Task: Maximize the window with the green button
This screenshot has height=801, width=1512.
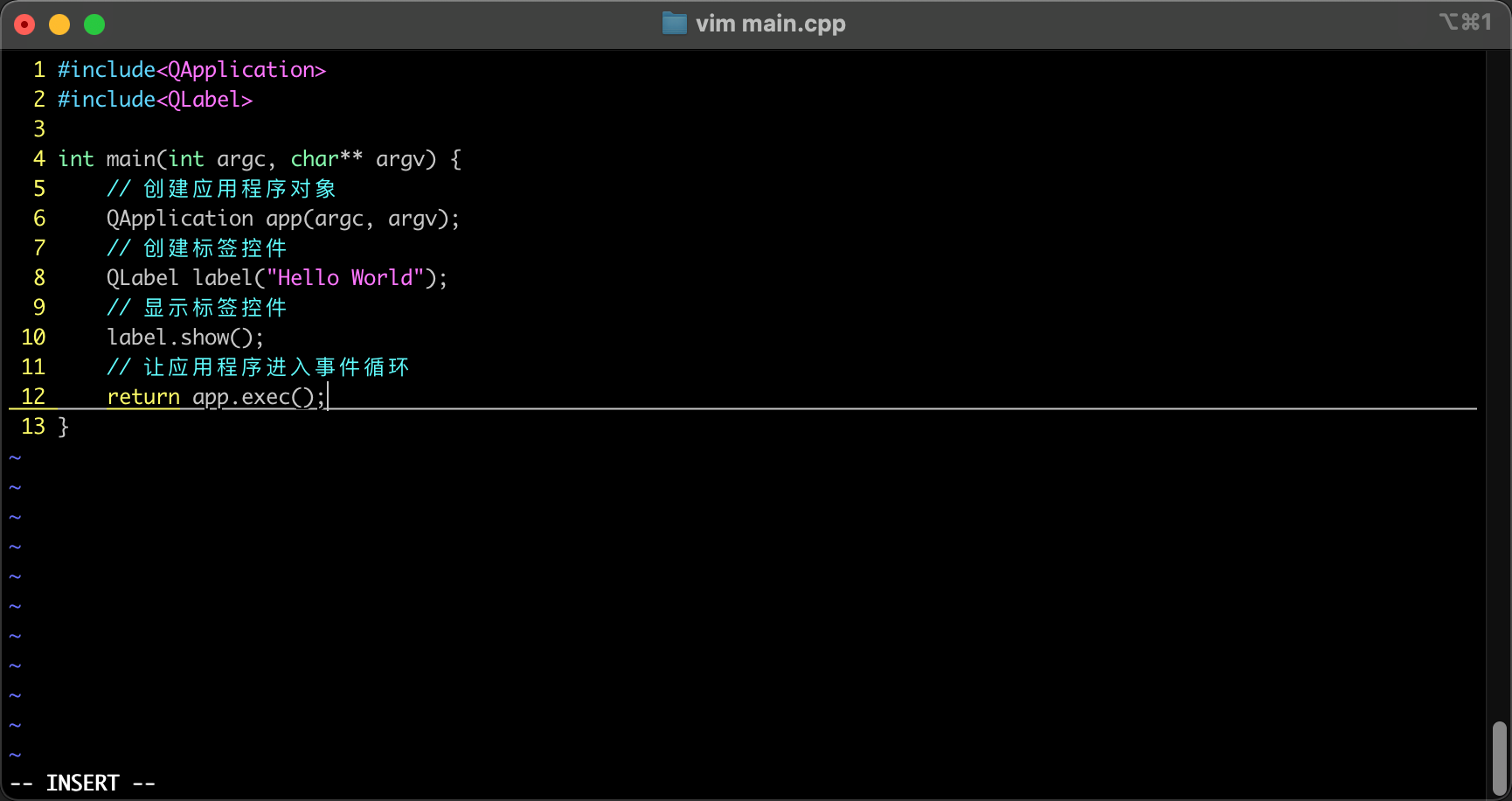Action: click(x=94, y=24)
